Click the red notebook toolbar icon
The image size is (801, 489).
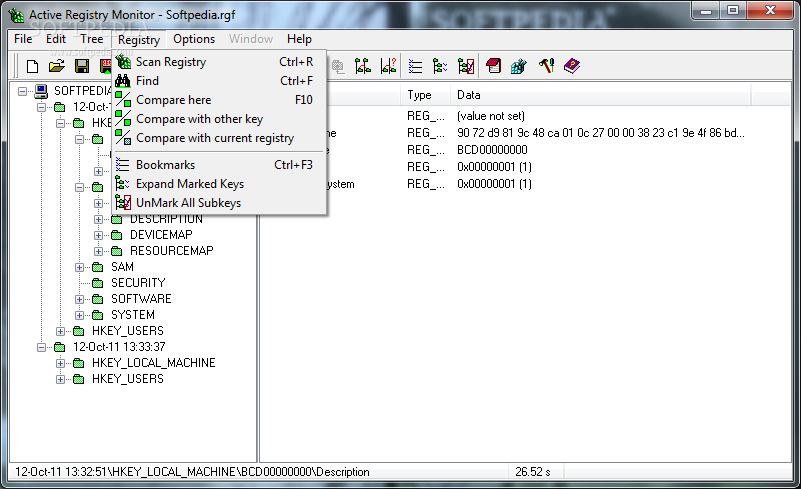493,66
